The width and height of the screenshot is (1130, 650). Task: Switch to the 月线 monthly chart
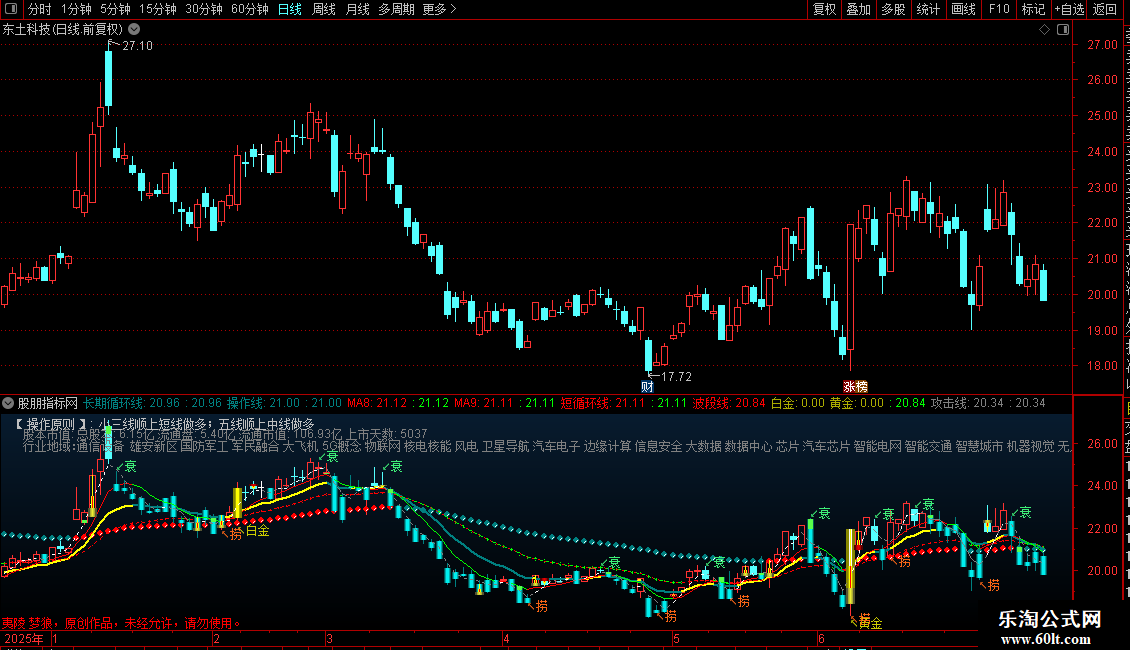click(x=357, y=9)
